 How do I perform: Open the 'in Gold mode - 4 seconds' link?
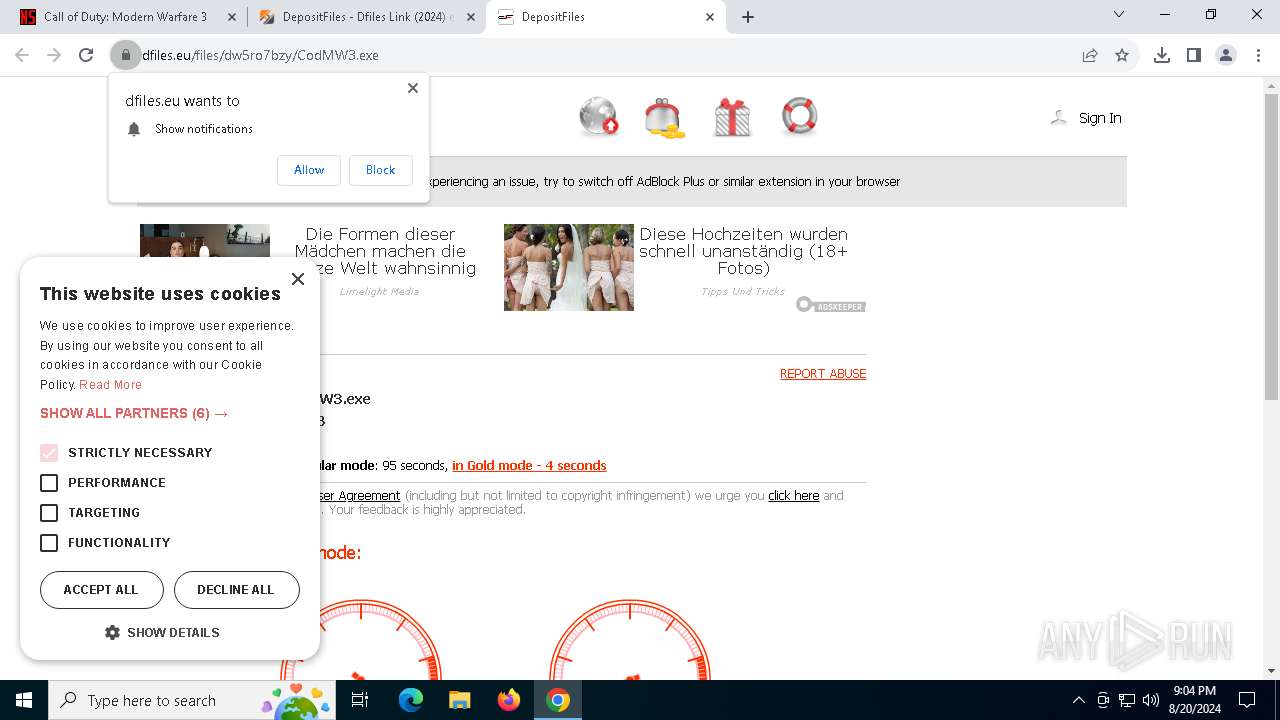pos(529,466)
